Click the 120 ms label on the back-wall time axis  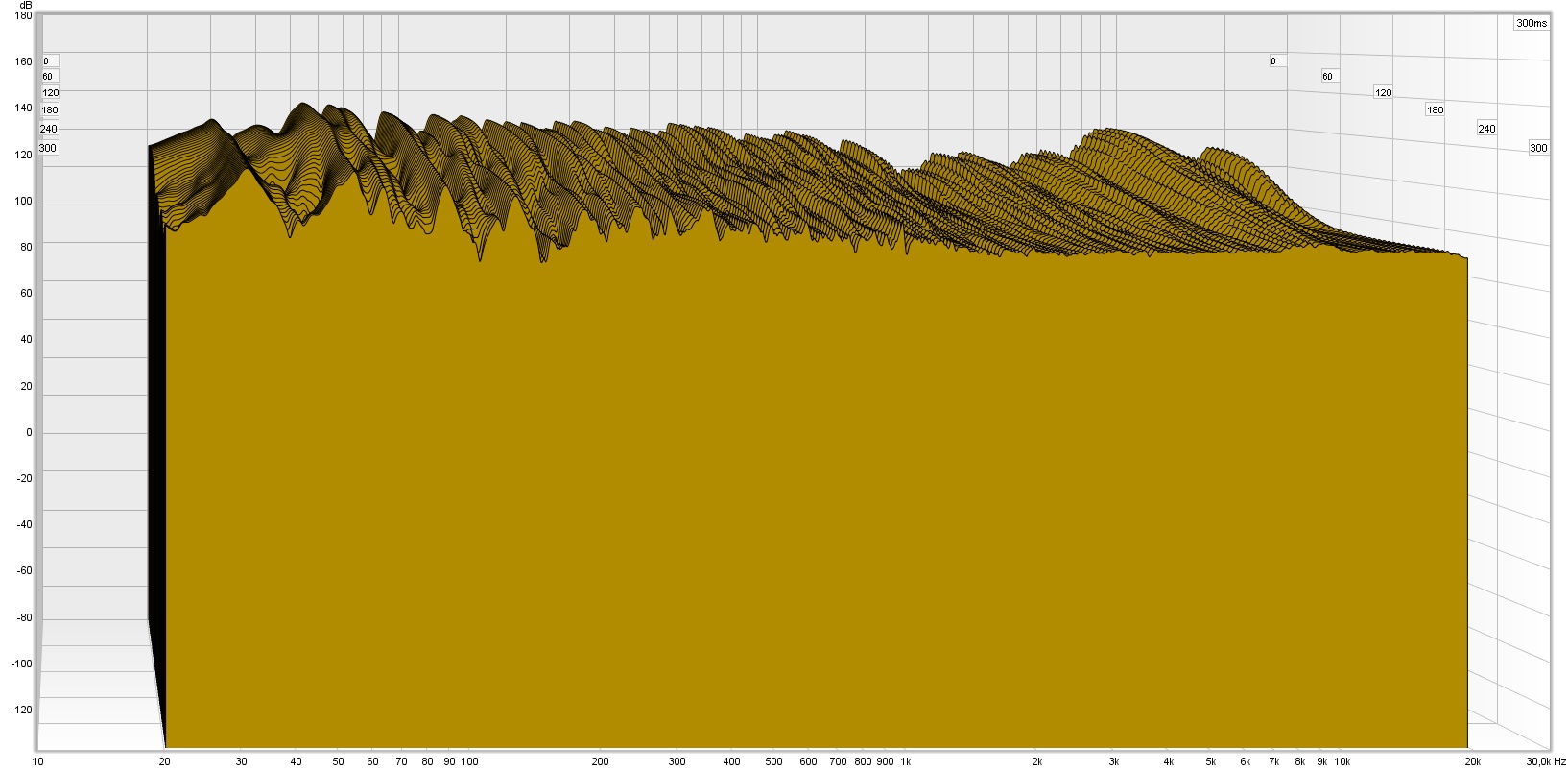pos(1383,93)
